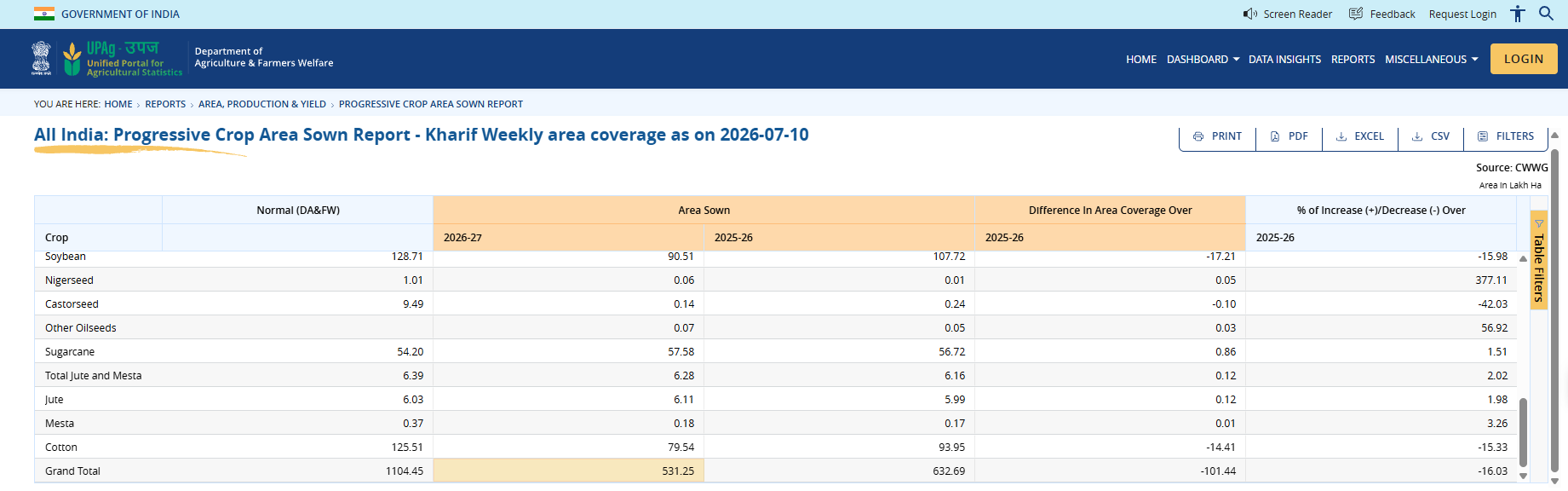This screenshot has width=1568, height=491.
Task: Download the report as EXCEL
Action: click(1360, 136)
